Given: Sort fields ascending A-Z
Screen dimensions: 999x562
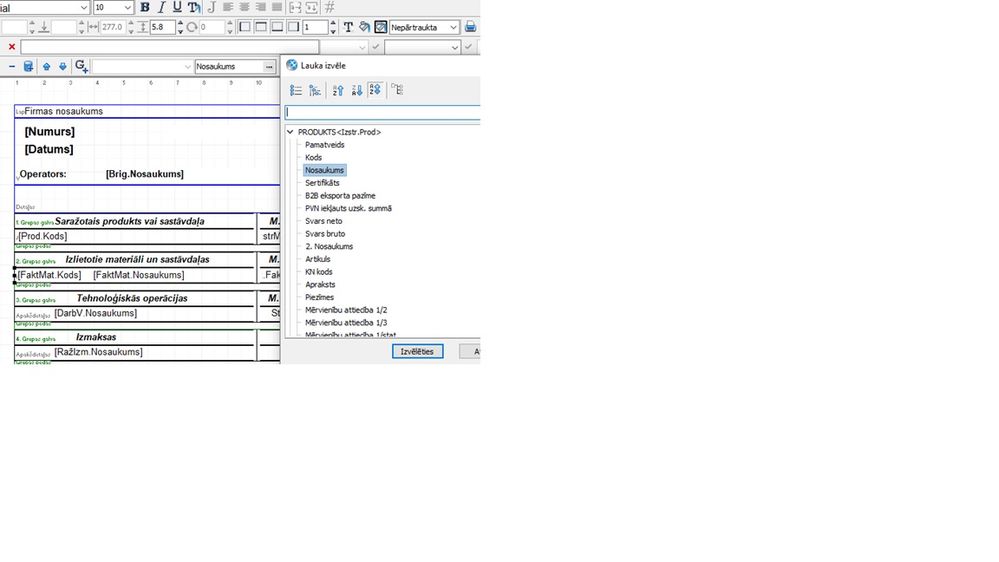Looking at the screenshot, I should pyautogui.click(x=338, y=90).
